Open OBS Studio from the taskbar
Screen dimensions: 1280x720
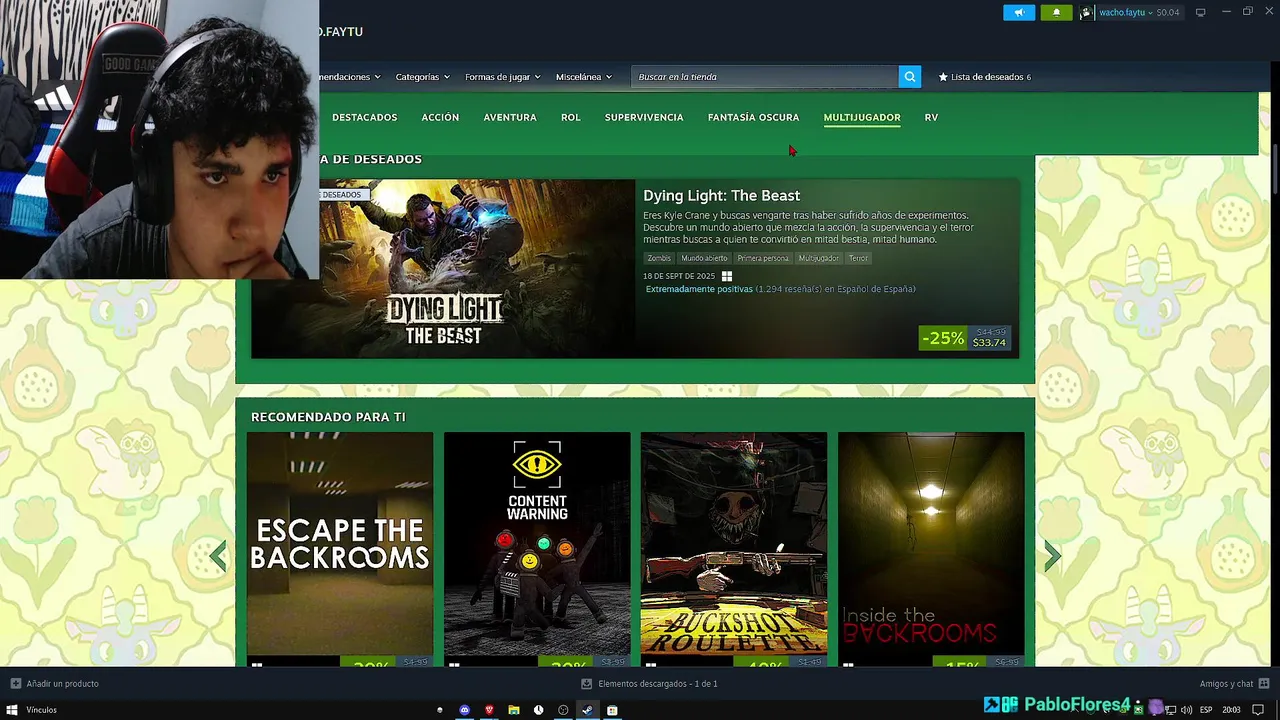point(563,710)
